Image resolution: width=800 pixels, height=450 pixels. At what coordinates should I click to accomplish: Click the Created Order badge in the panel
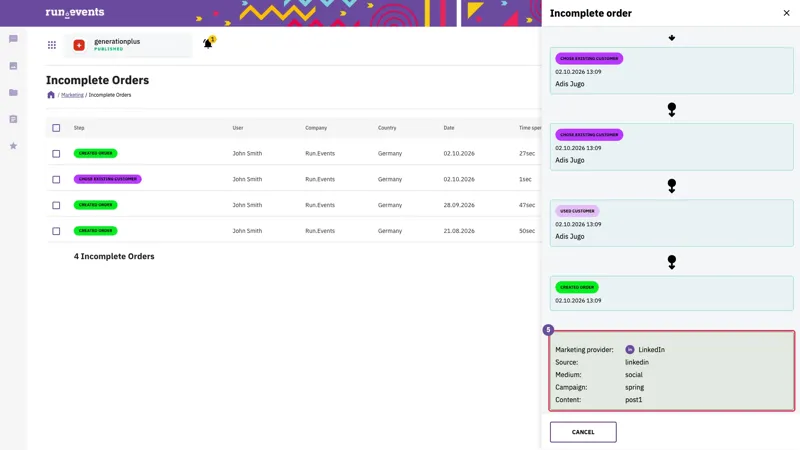click(x=577, y=287)
